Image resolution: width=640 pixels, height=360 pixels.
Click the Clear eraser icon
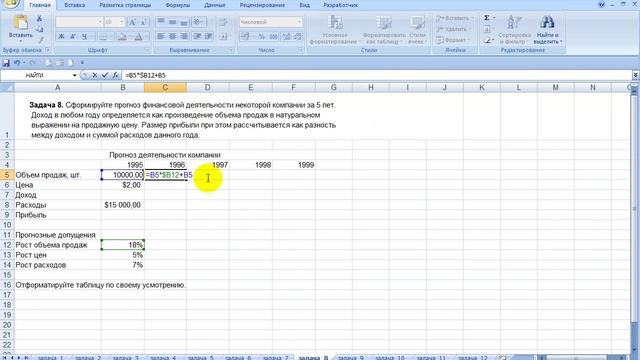coord(488,40)
